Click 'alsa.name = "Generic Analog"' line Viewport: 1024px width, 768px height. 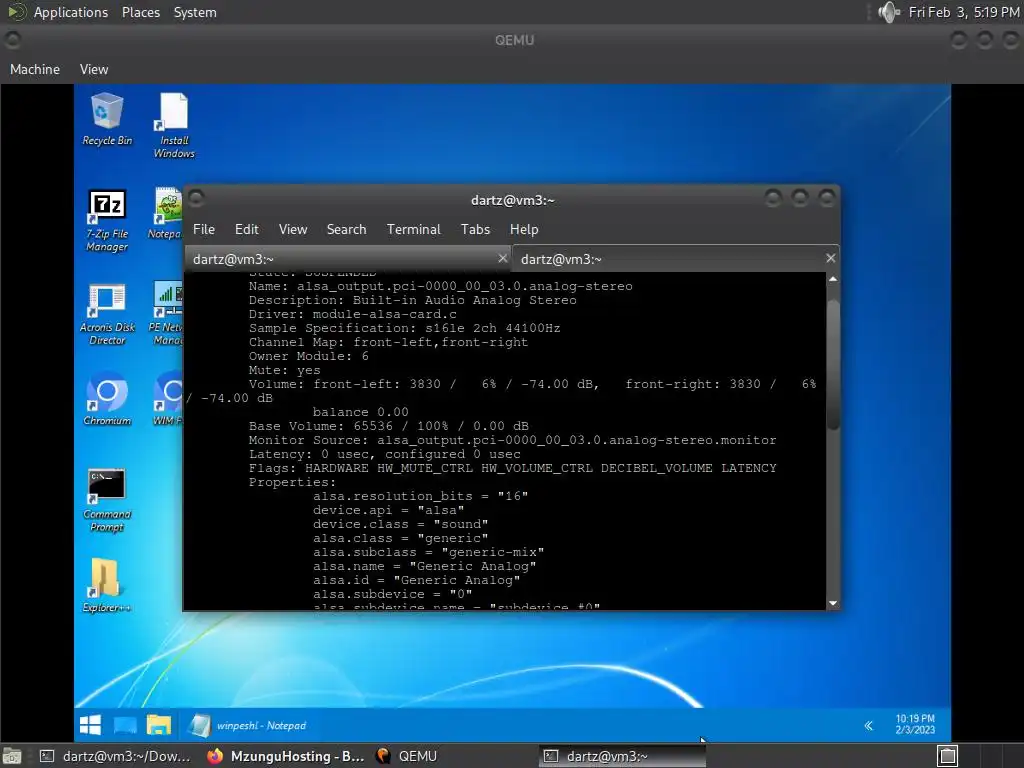point(424,566)
